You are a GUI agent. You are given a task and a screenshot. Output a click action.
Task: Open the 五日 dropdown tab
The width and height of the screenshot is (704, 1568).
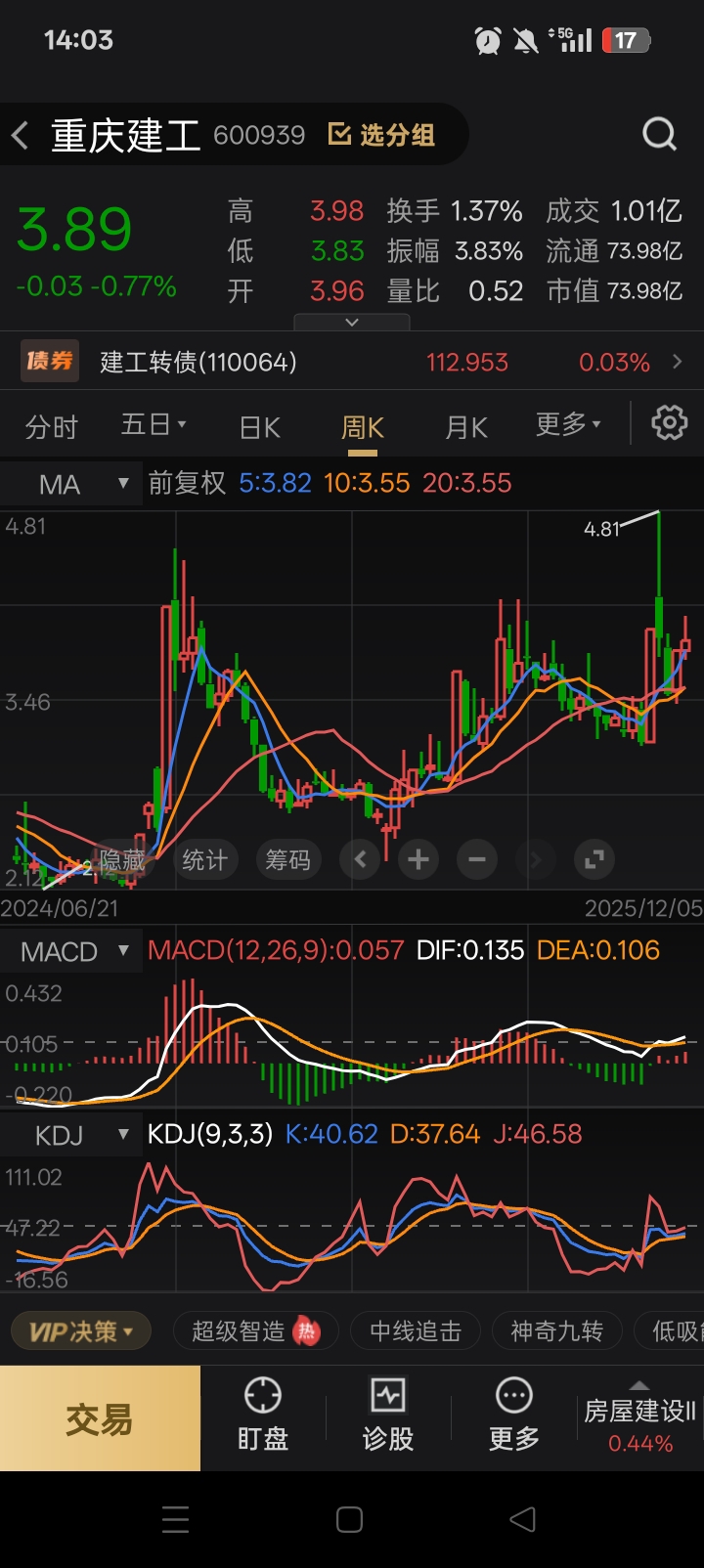click(154, 425)
